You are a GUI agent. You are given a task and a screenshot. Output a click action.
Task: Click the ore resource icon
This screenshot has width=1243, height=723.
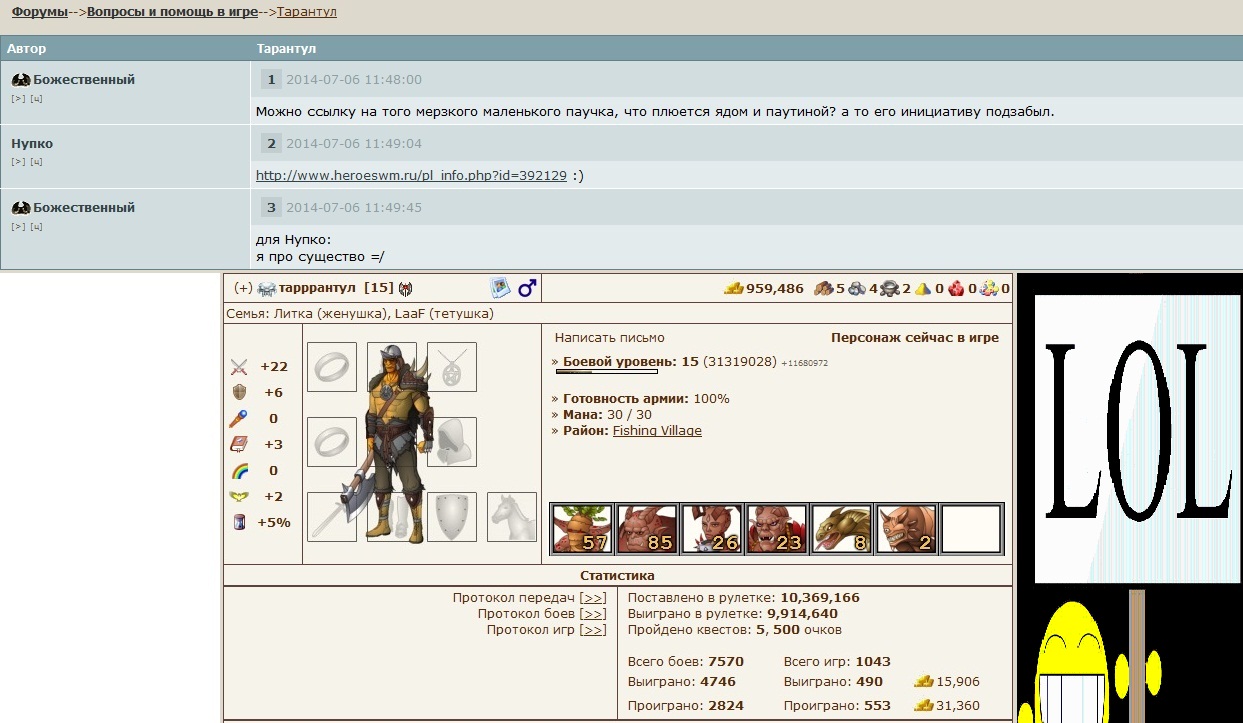[857, 289]
